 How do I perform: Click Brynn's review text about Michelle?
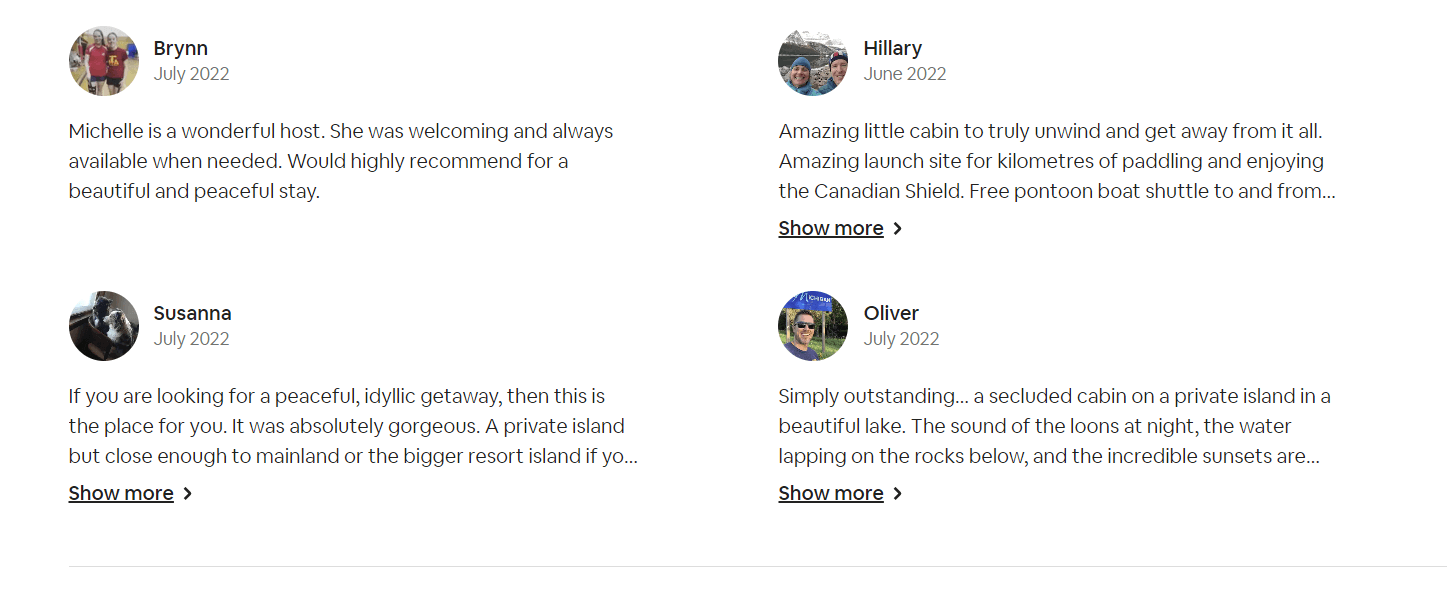click(340, 161)
